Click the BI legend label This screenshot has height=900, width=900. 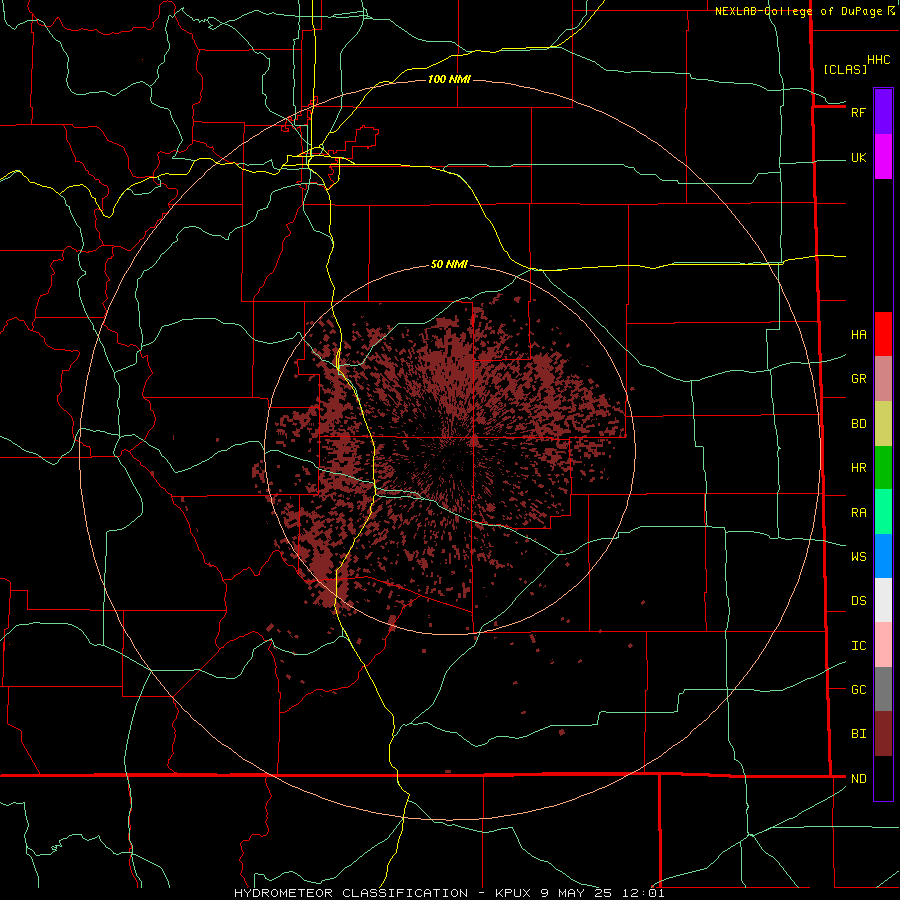[x=859, y=734]
